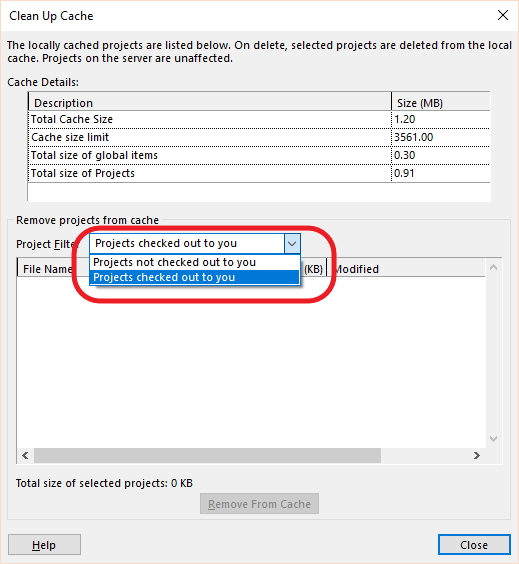The image size is (519, 564).
Task: Click the Cache Details label
Action: [x=43, y=82]
